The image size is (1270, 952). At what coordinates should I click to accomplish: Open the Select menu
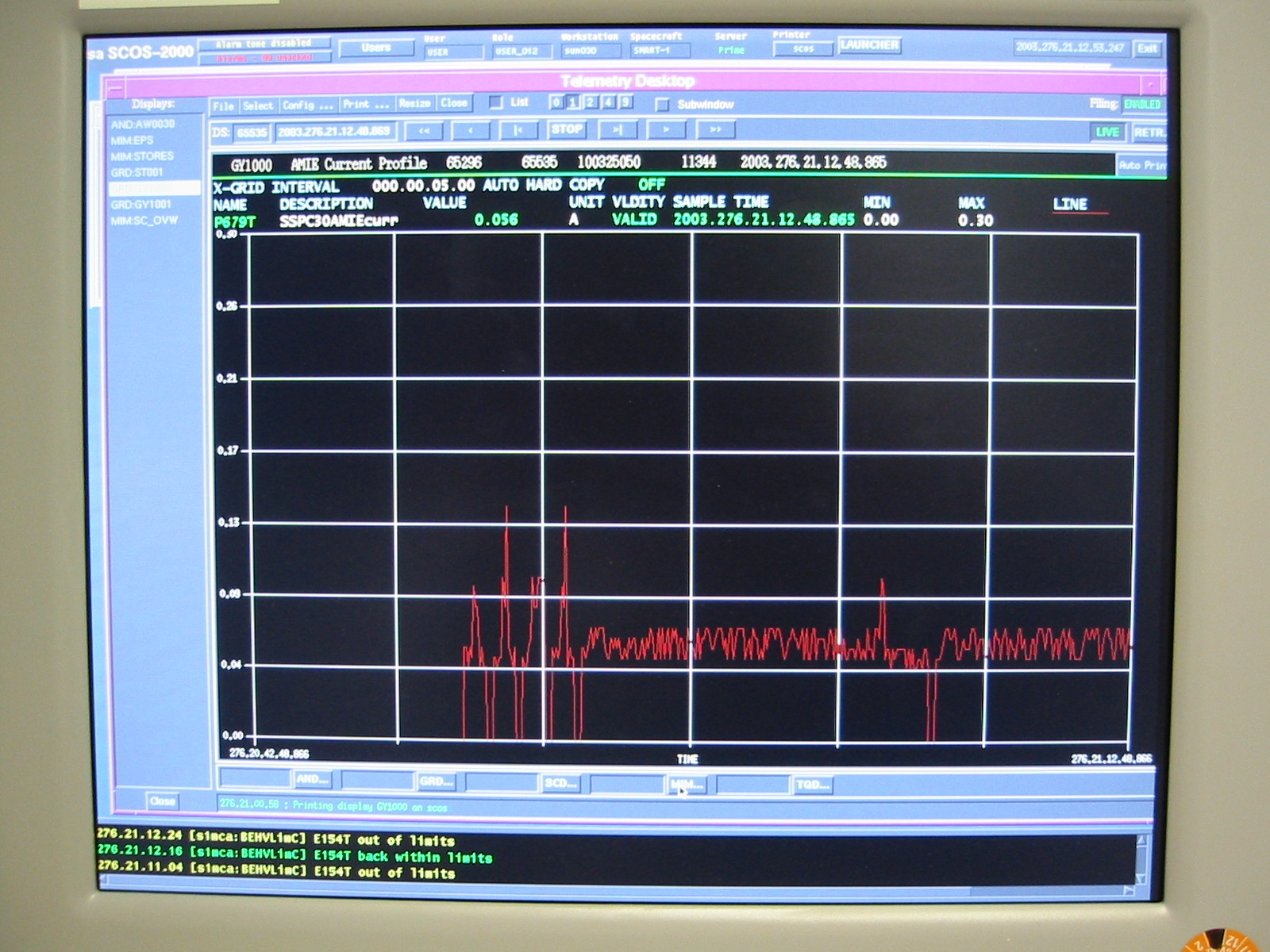click(x=258, y=106)
